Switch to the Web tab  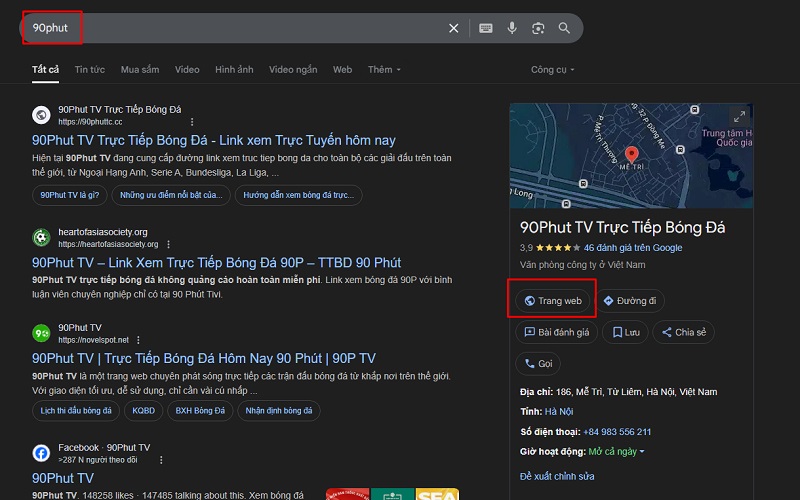pos(342,69)
